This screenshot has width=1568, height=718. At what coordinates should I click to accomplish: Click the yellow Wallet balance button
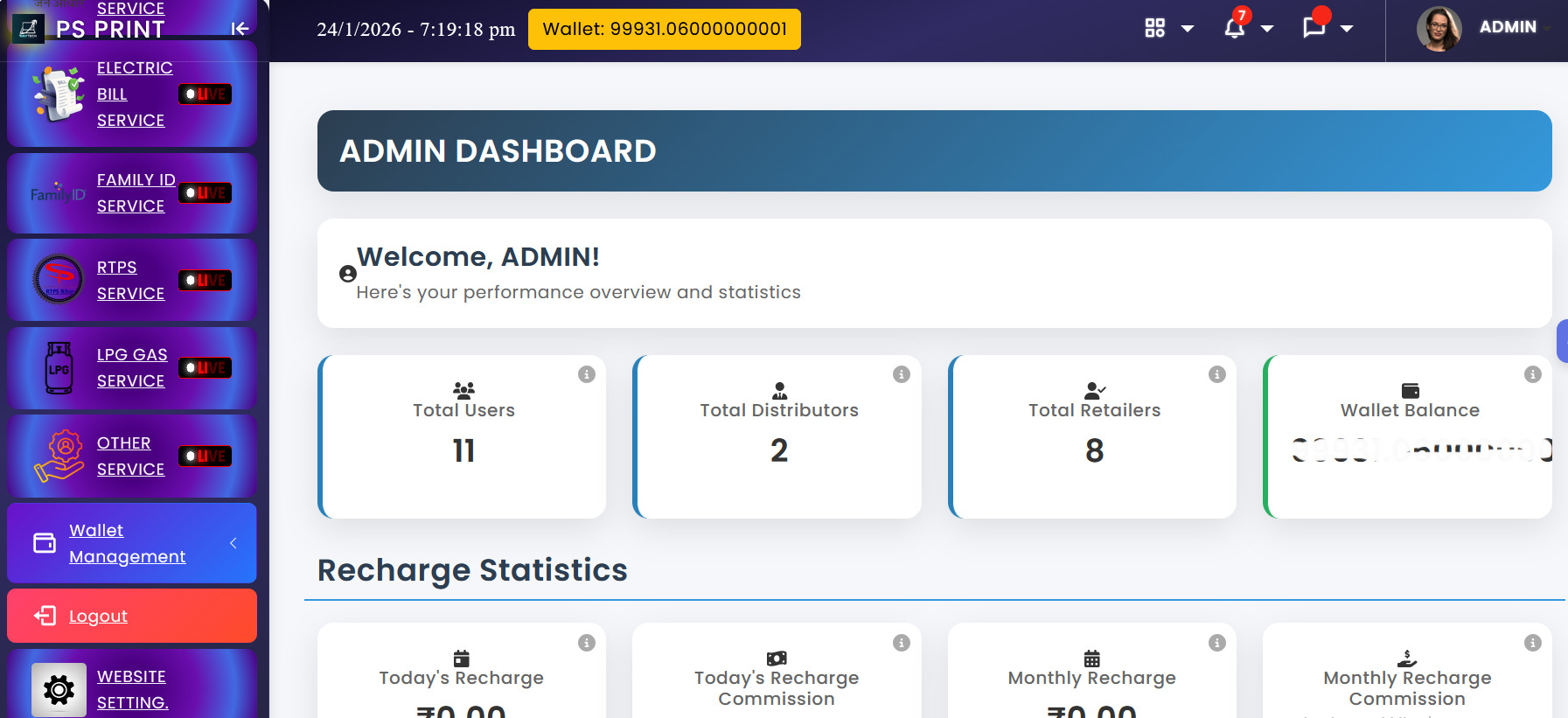point(664,29)
